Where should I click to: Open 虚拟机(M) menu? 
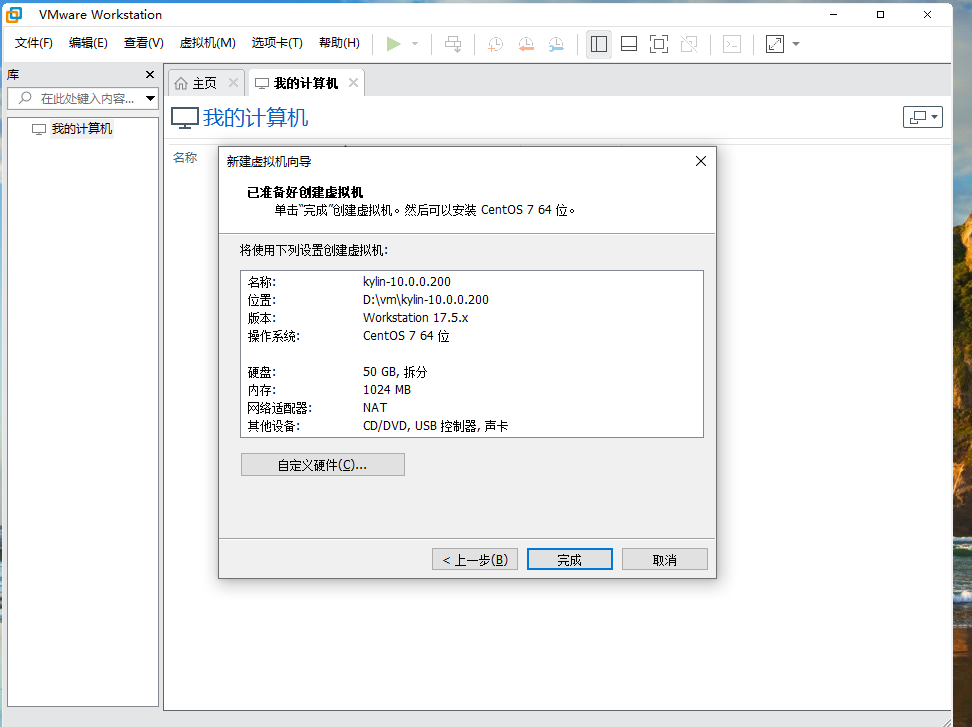tap(208, 43)
